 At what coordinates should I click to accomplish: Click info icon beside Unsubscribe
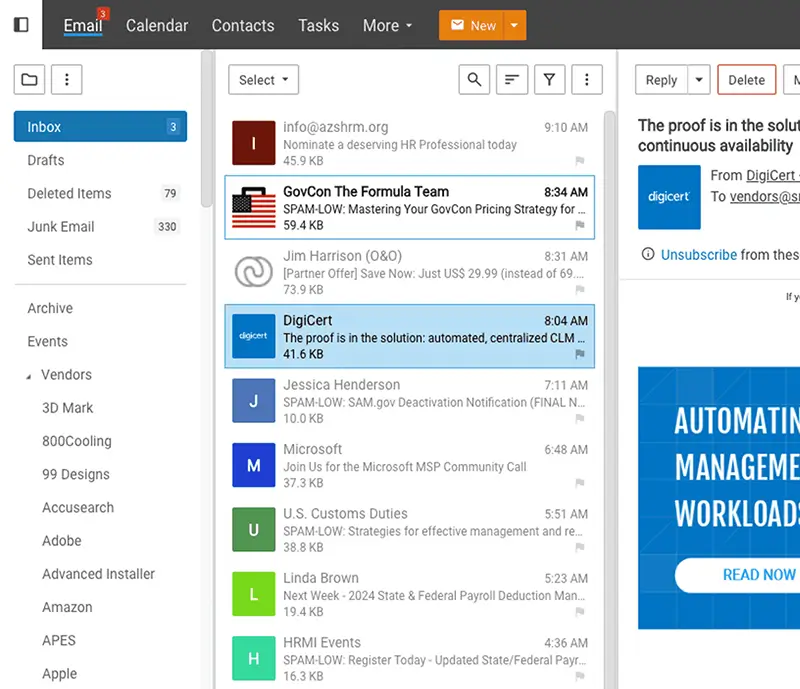[648, 254]
